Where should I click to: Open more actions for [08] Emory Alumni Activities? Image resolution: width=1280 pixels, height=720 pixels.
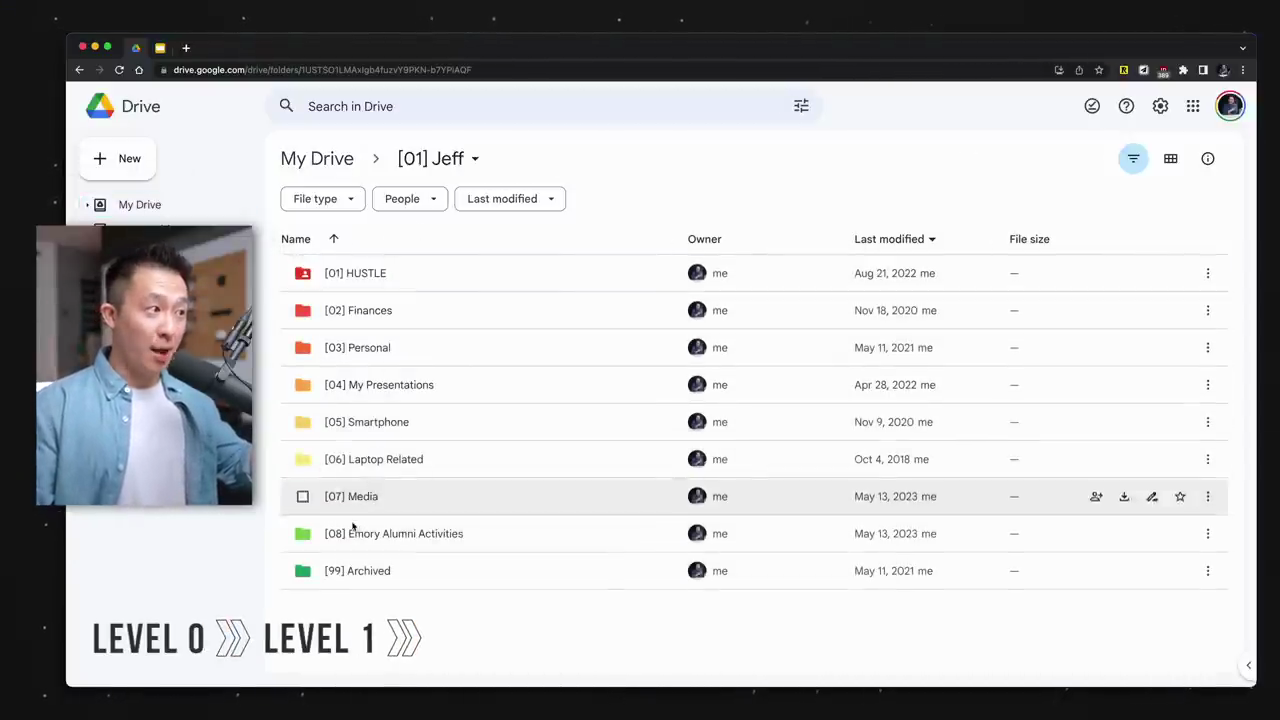[1207, 533]
